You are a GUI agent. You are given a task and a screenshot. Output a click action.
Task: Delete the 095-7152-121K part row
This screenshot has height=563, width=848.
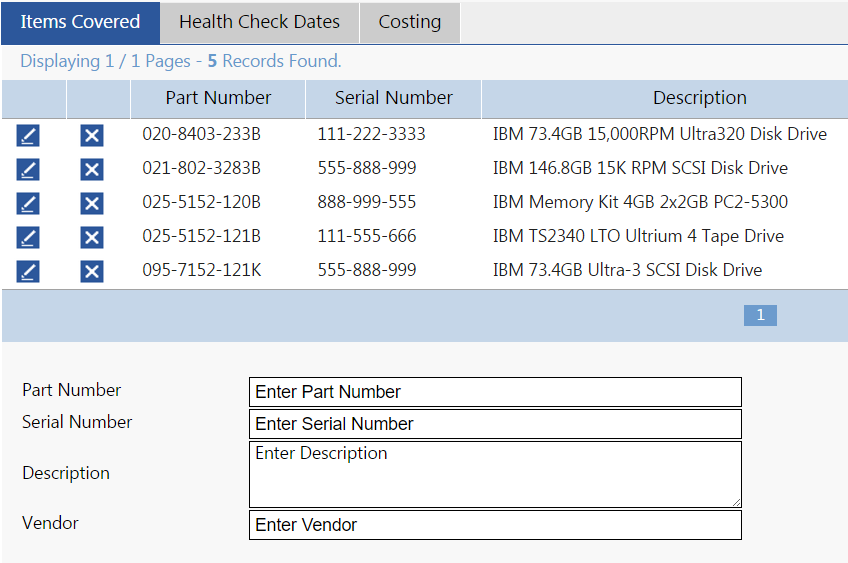pyautogui.click(x=92, y=271)
